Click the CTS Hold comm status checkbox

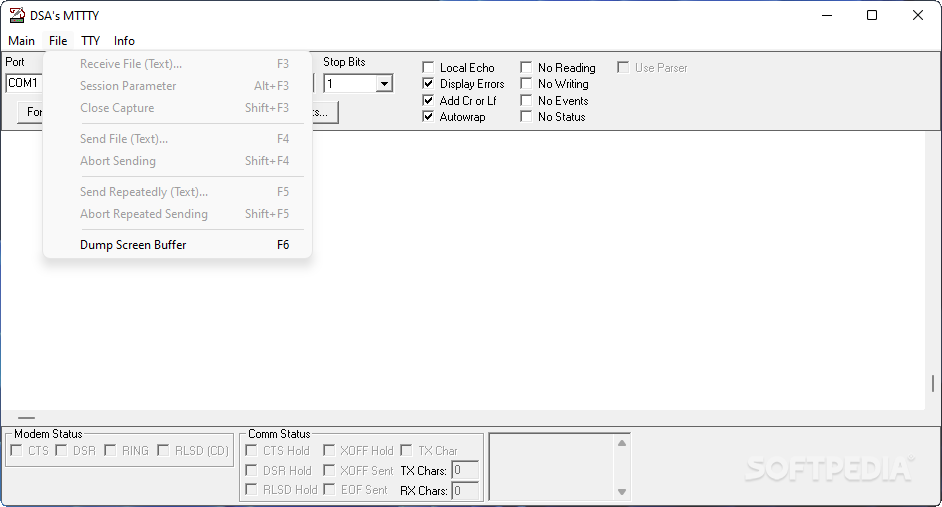pos(252,451)
